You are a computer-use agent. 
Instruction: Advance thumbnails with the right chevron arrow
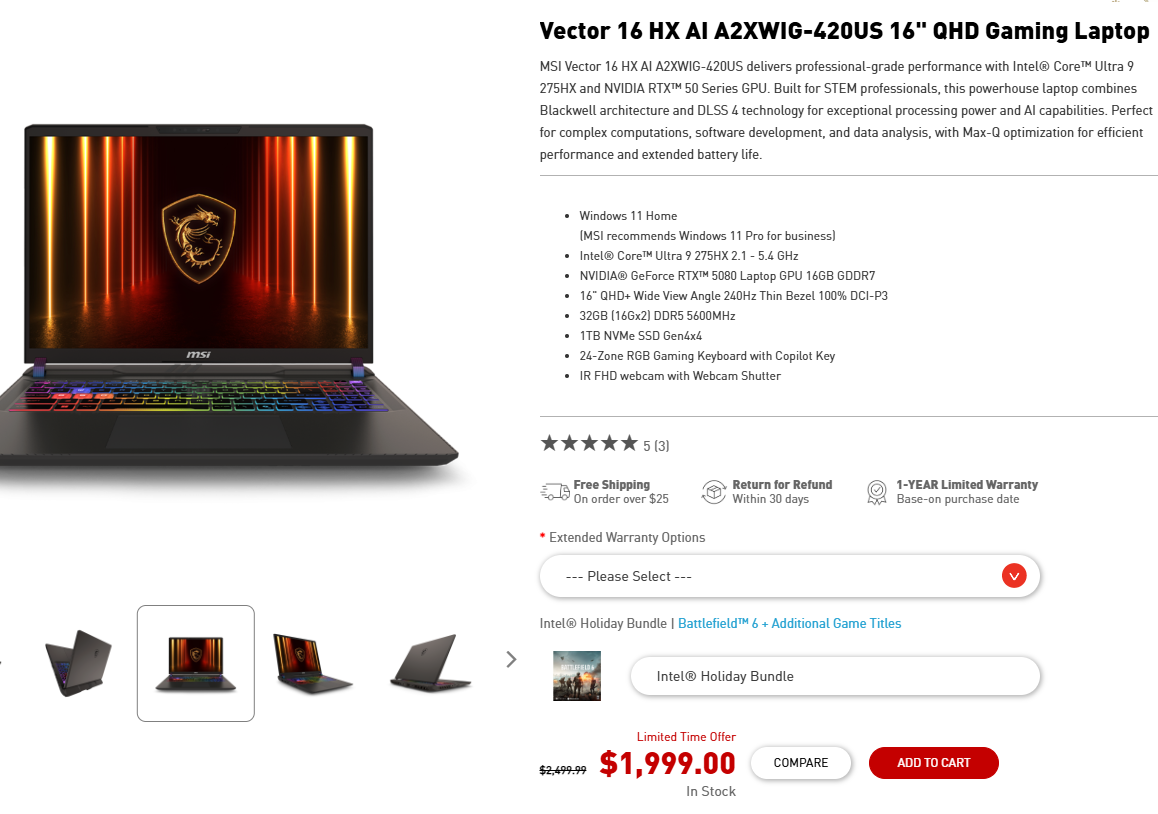click(511, 660)
